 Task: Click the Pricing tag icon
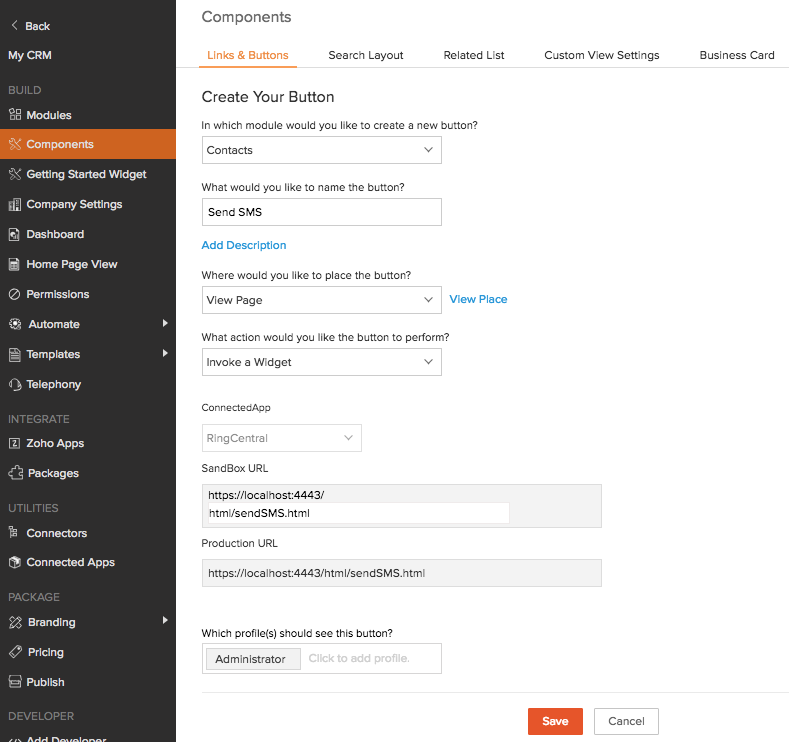(x=15, y=652)
